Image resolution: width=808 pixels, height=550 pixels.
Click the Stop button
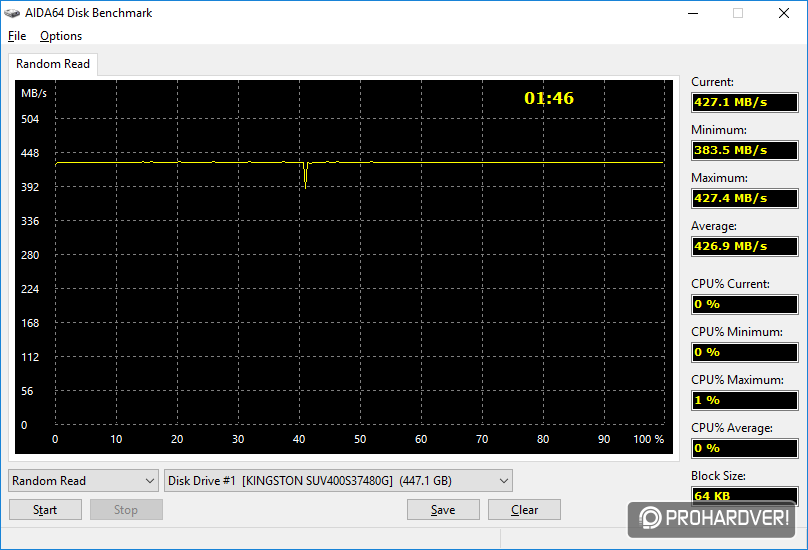[126, 510]
